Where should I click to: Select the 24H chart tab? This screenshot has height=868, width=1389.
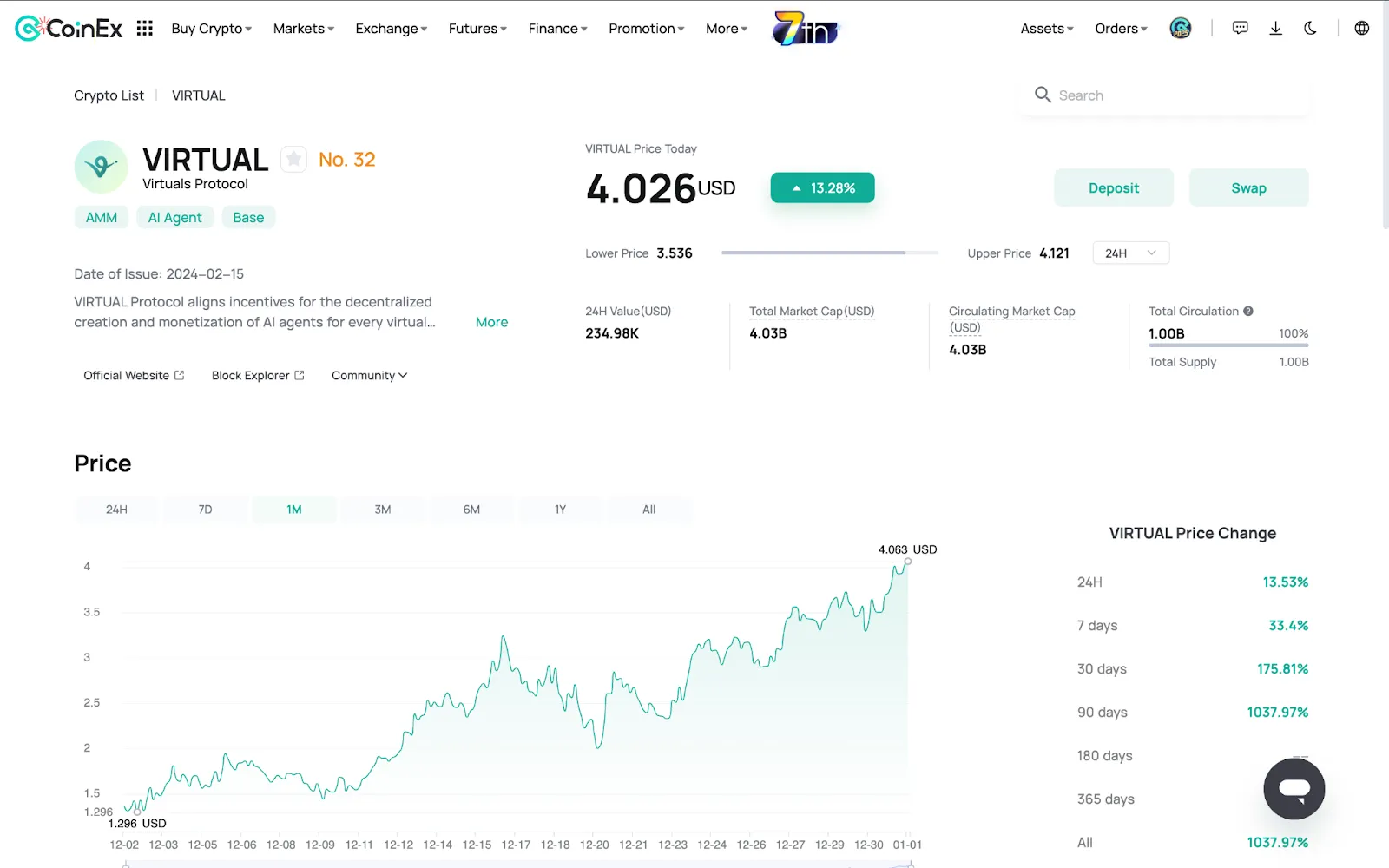click(116, 510)
